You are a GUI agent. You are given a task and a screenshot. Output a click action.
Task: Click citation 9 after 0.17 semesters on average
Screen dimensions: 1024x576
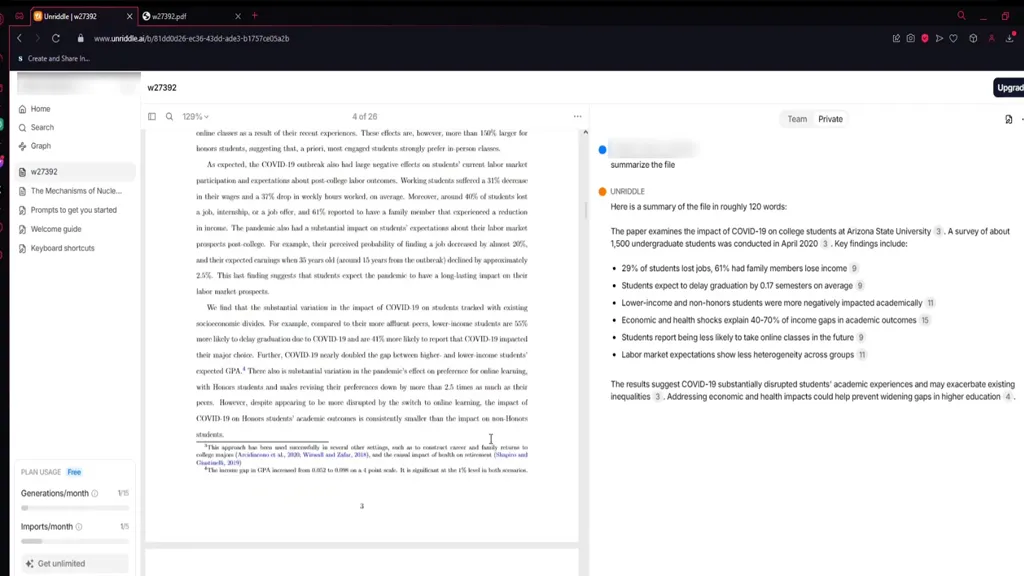[x=859, y=285]
